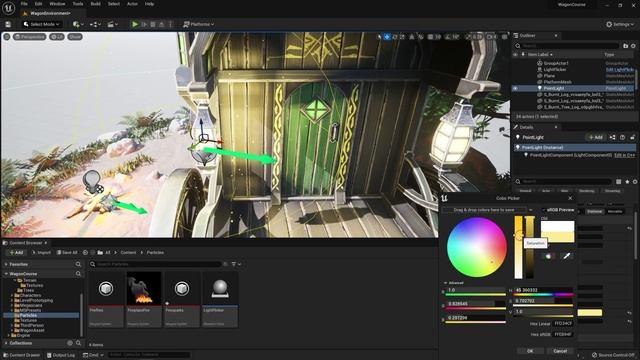The width and height of the screenshot is (640, 360).
Task: Open Outliner settings gear icon
Action: (x=633, y=46)
